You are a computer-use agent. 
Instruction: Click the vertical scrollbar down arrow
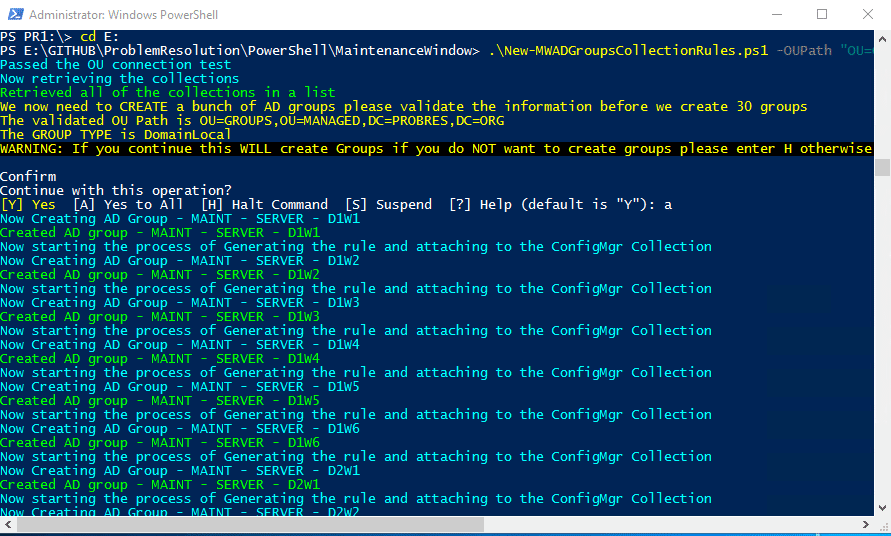882,508
